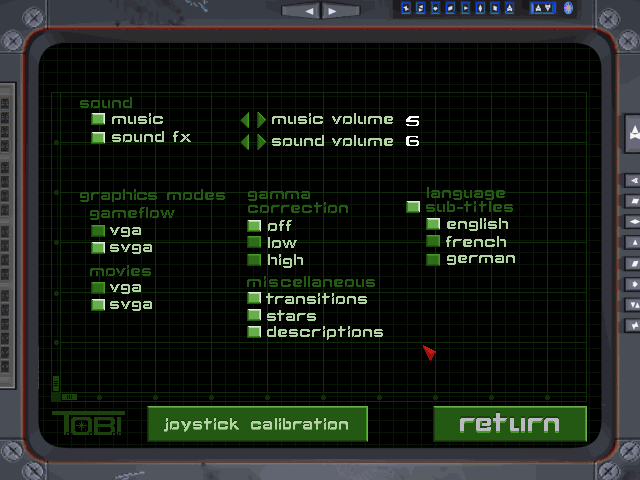Click the blue right-arrow flag icon in top bar
The image size is (640, 480).
[465, 8]
